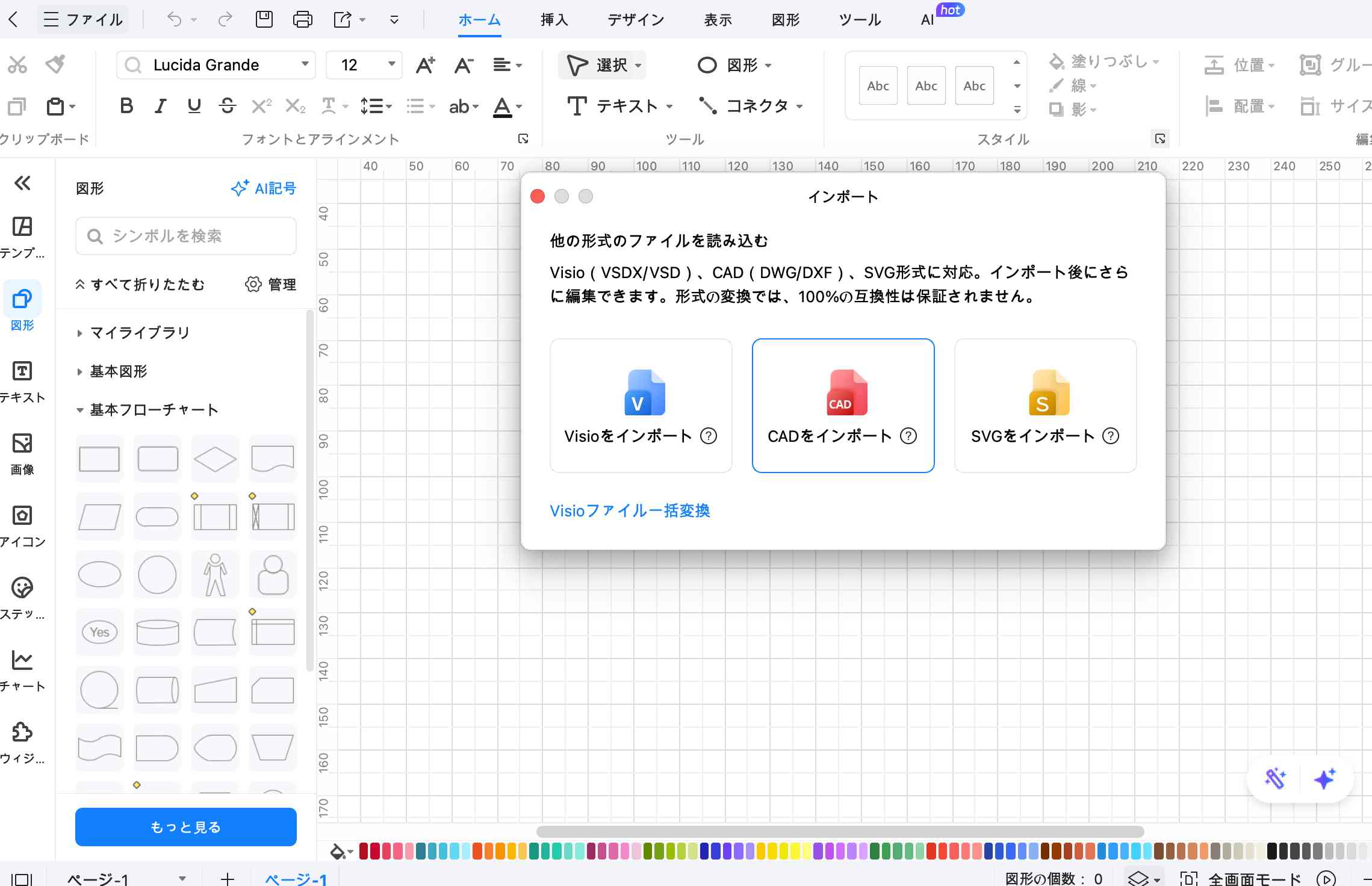Open the テンプレート template sidebar icon

(22, 238)
